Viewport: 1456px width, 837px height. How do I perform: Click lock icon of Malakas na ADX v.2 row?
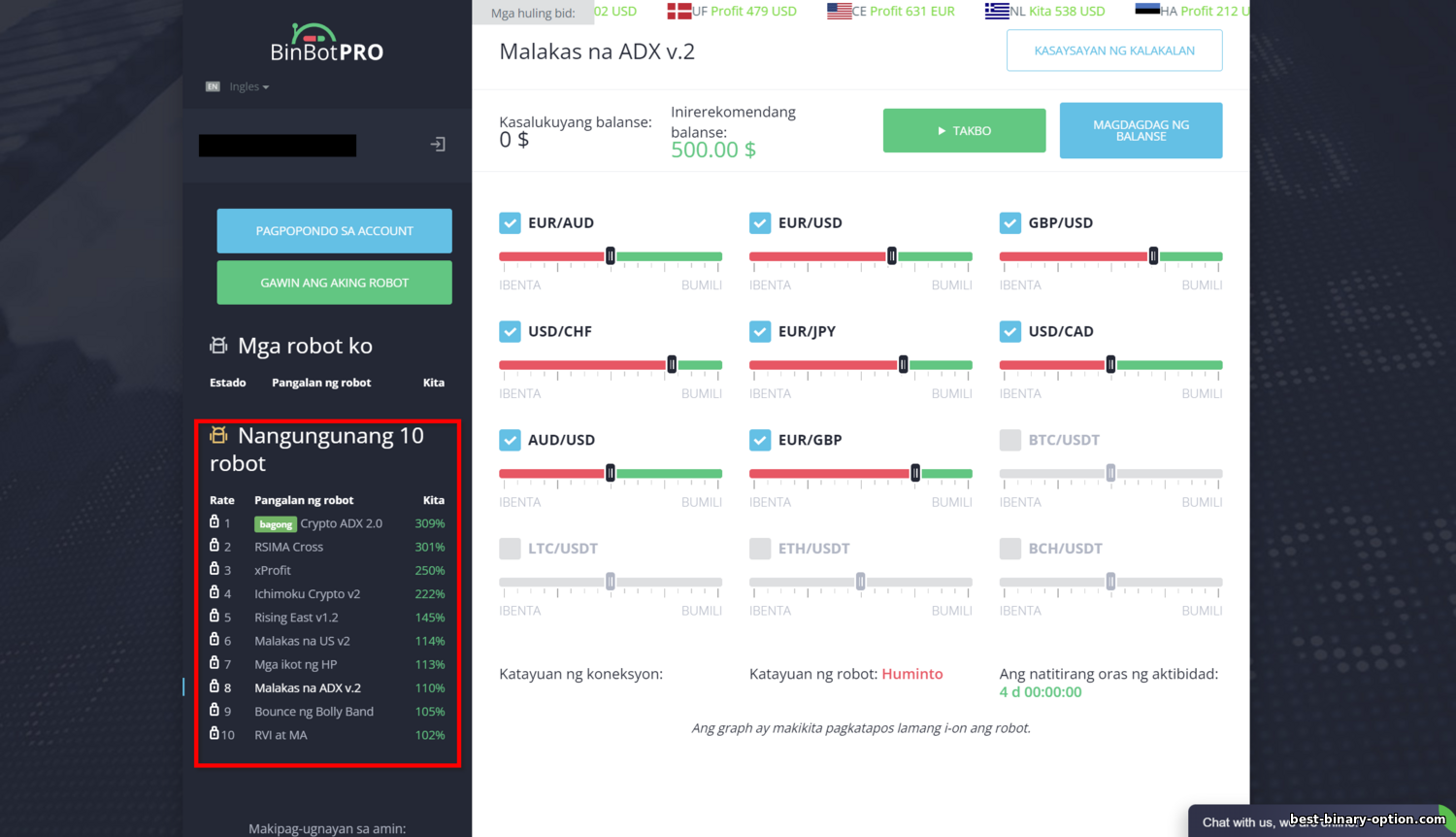[x=215, y=686]
